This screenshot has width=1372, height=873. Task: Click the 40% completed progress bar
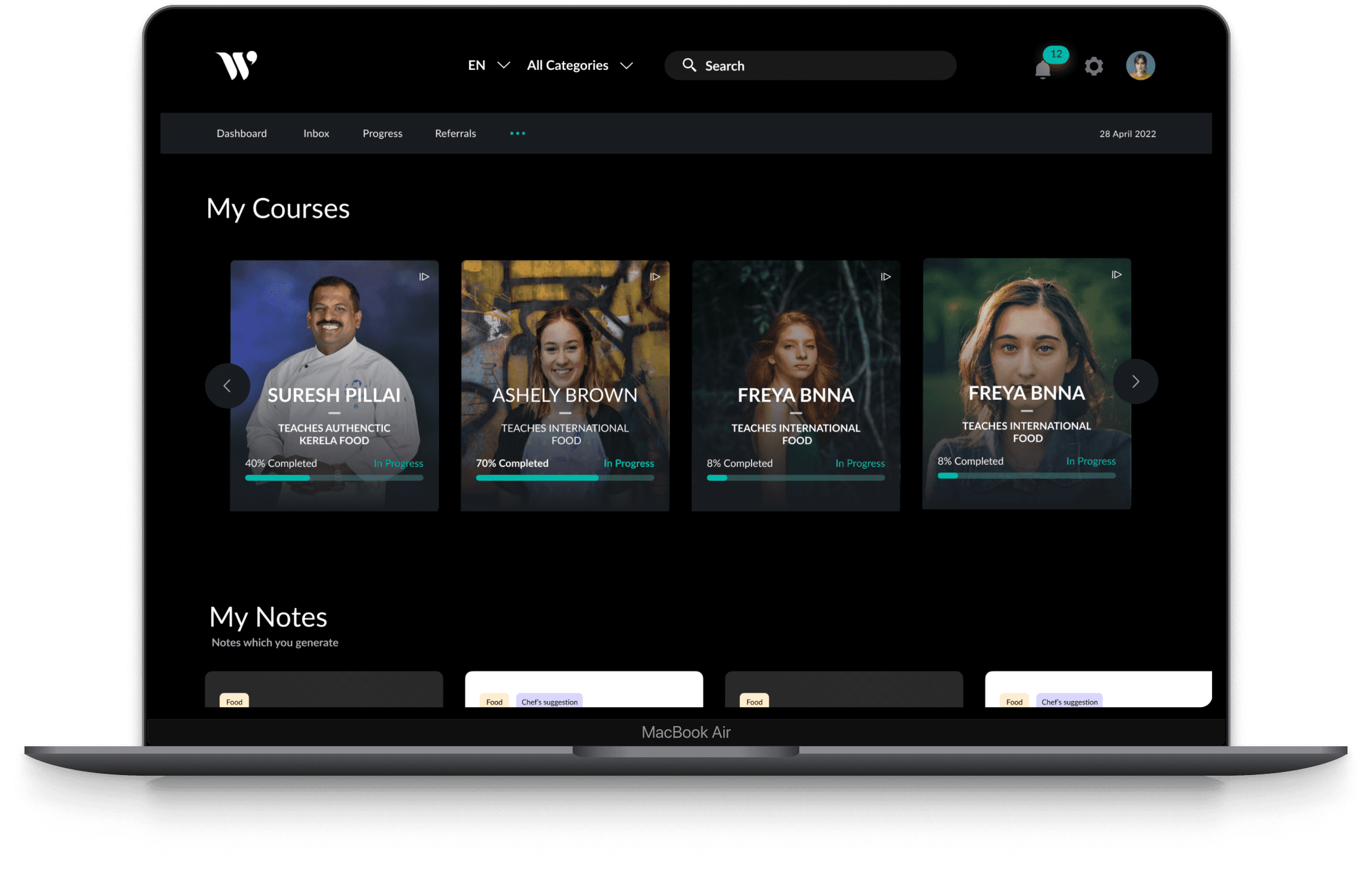[334, 478]
